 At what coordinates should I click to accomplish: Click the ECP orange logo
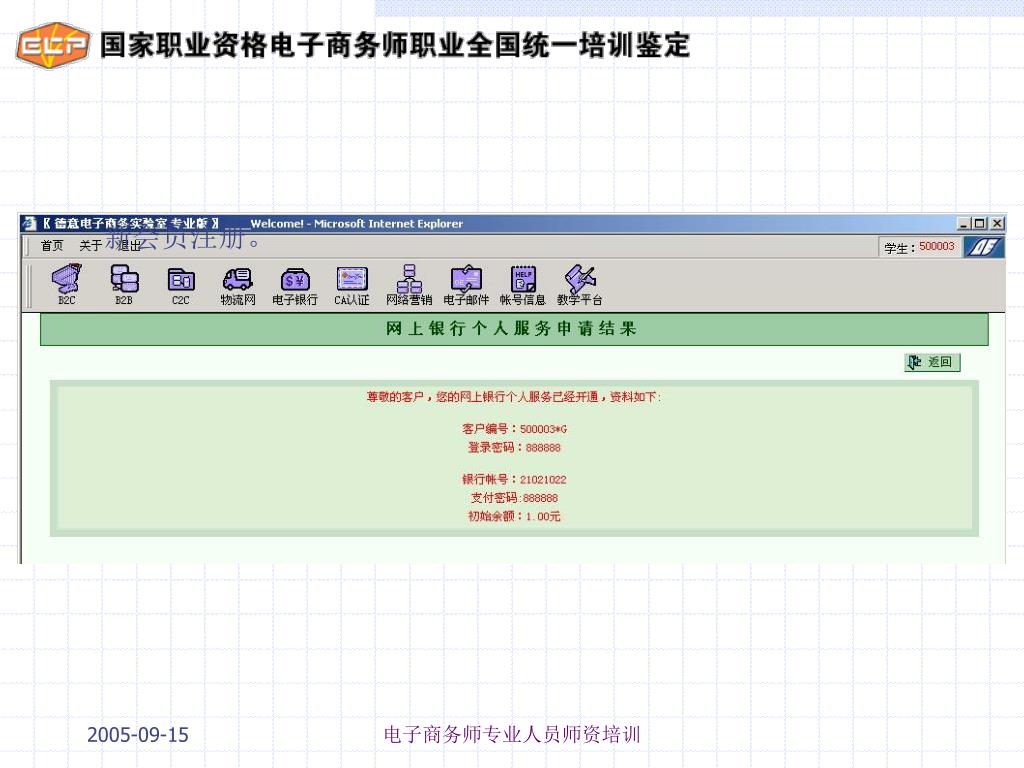click(x=53, y=45)
